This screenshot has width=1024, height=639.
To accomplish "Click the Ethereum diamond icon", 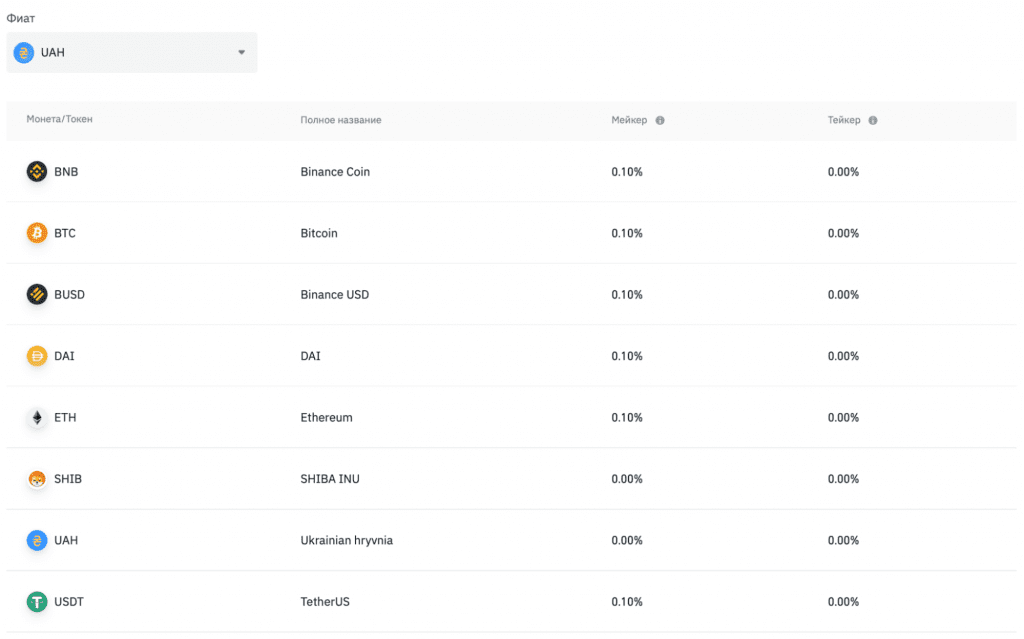I will click(37, 418).
